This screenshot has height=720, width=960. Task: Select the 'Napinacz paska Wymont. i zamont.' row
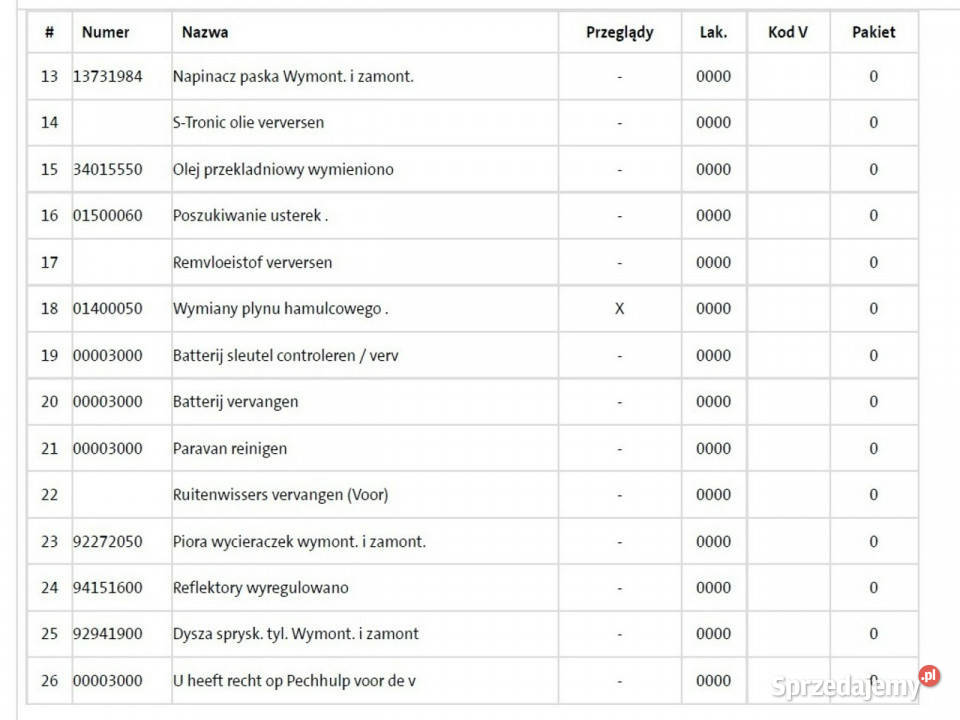[x=293, y=76]
